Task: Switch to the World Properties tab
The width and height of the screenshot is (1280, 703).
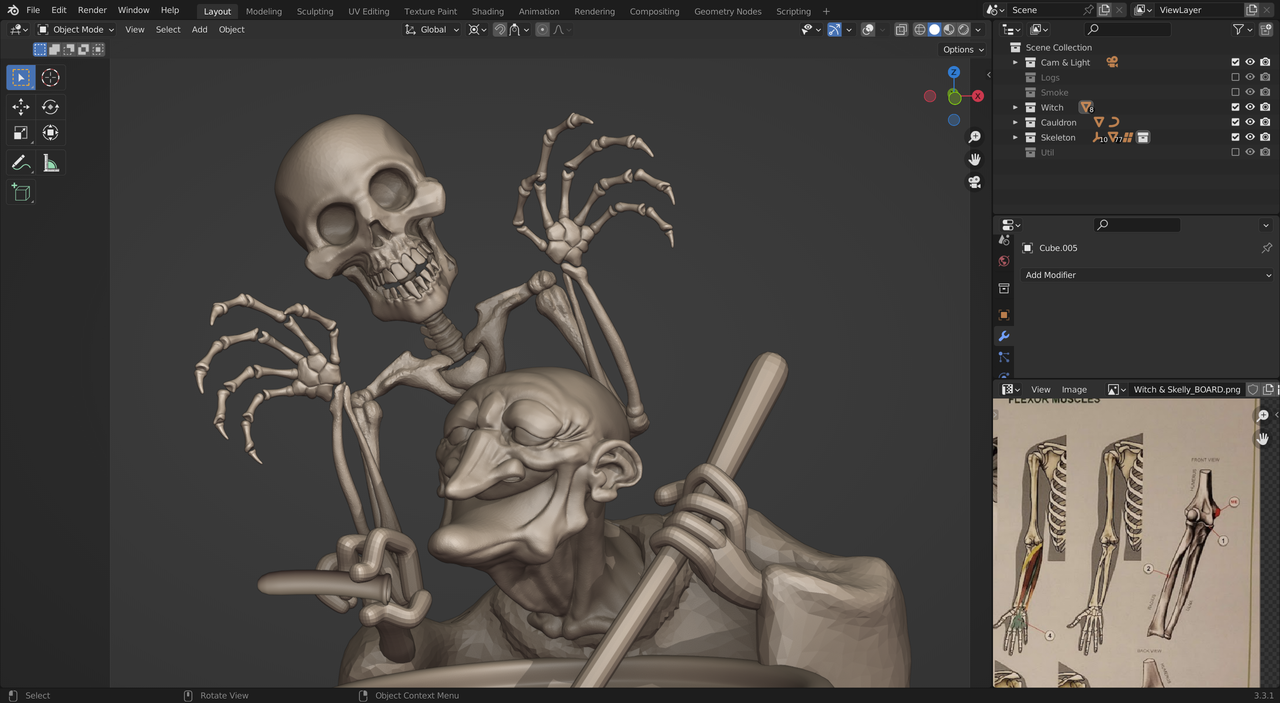Action: pos(1004,261)
